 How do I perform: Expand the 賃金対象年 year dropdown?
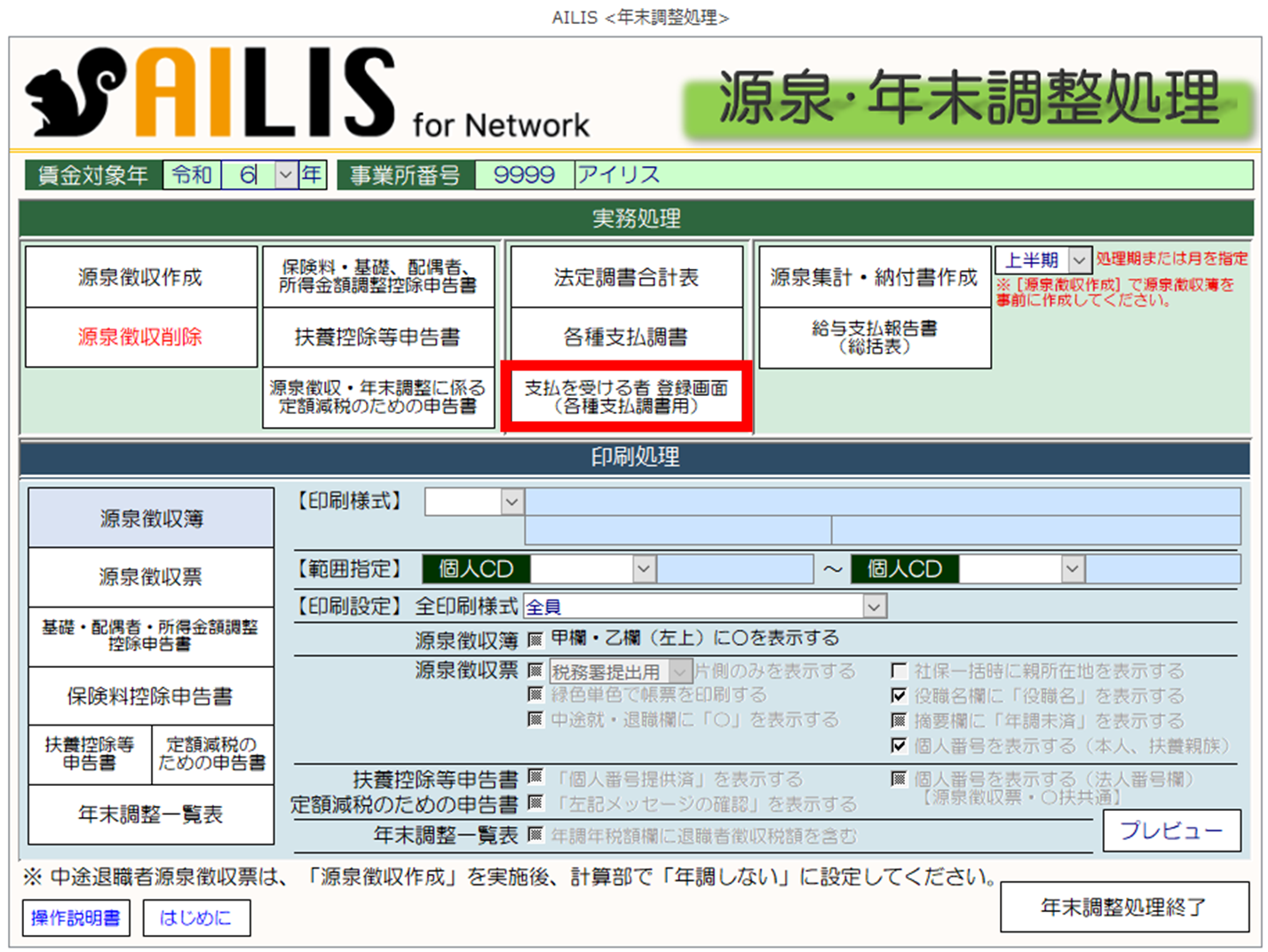point(285,175)
